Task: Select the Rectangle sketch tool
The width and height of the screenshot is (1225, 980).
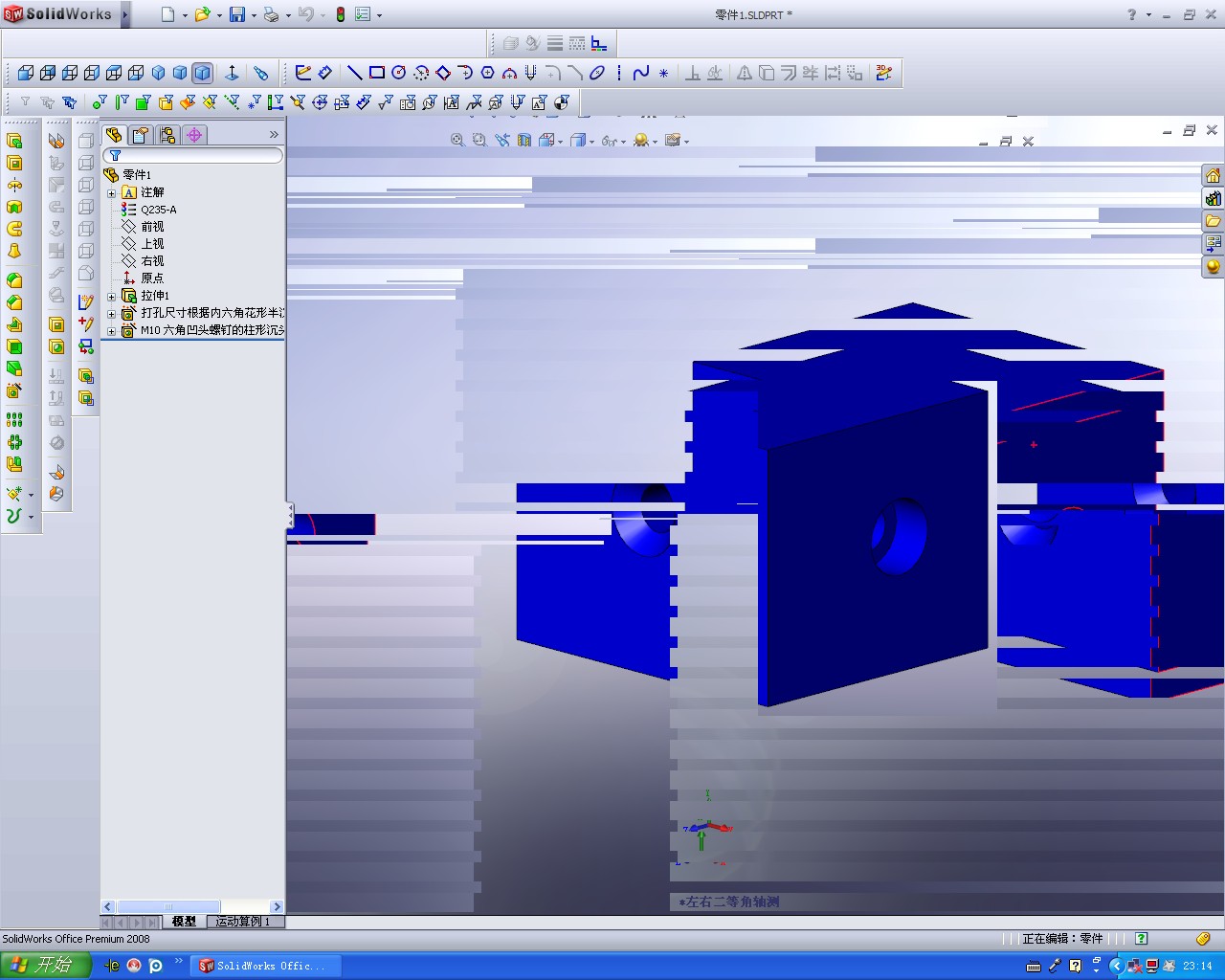Action: coord(375,73)
